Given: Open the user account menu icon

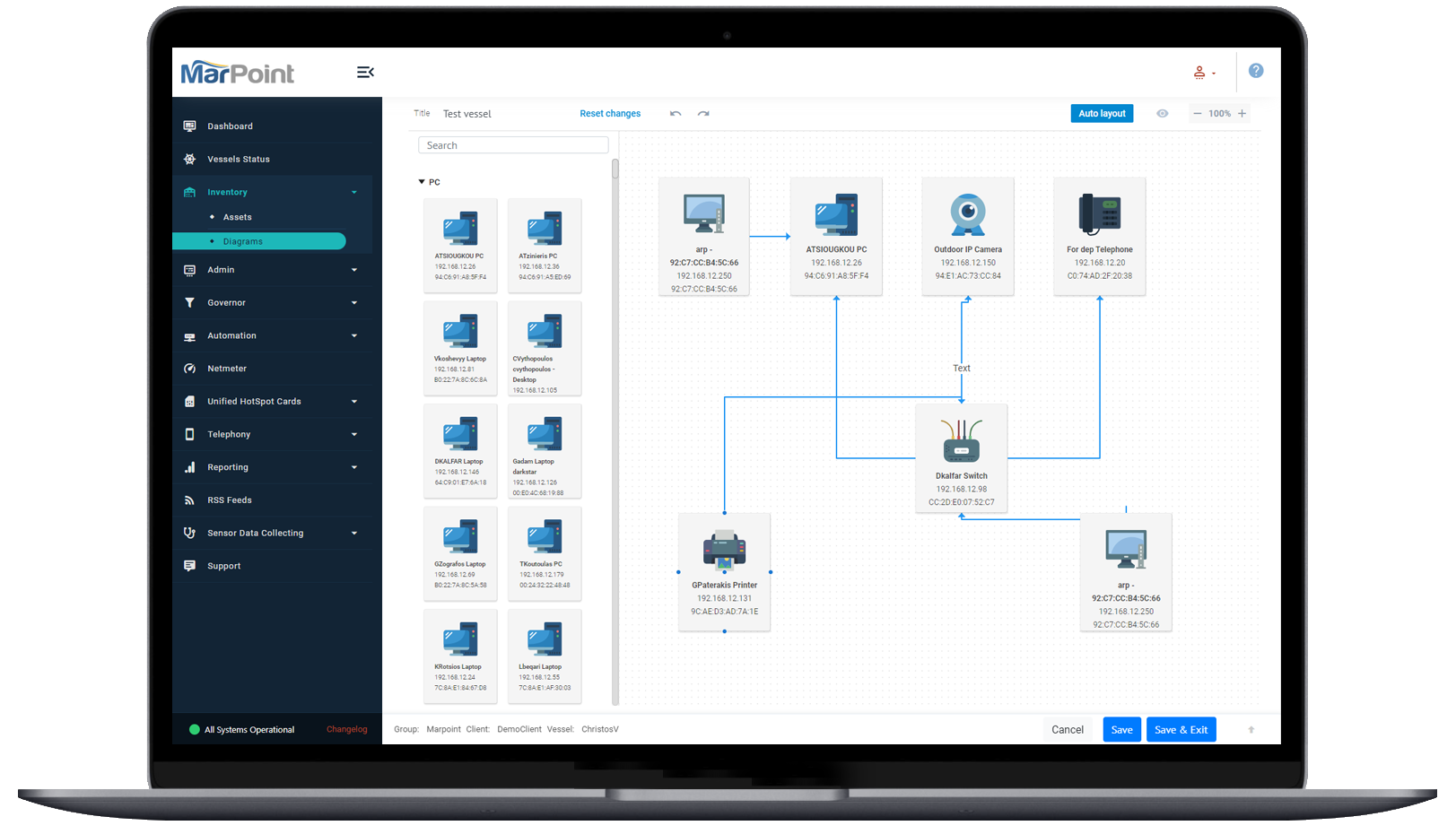Looking at the screenshot, I should (x=1200, y=72).
